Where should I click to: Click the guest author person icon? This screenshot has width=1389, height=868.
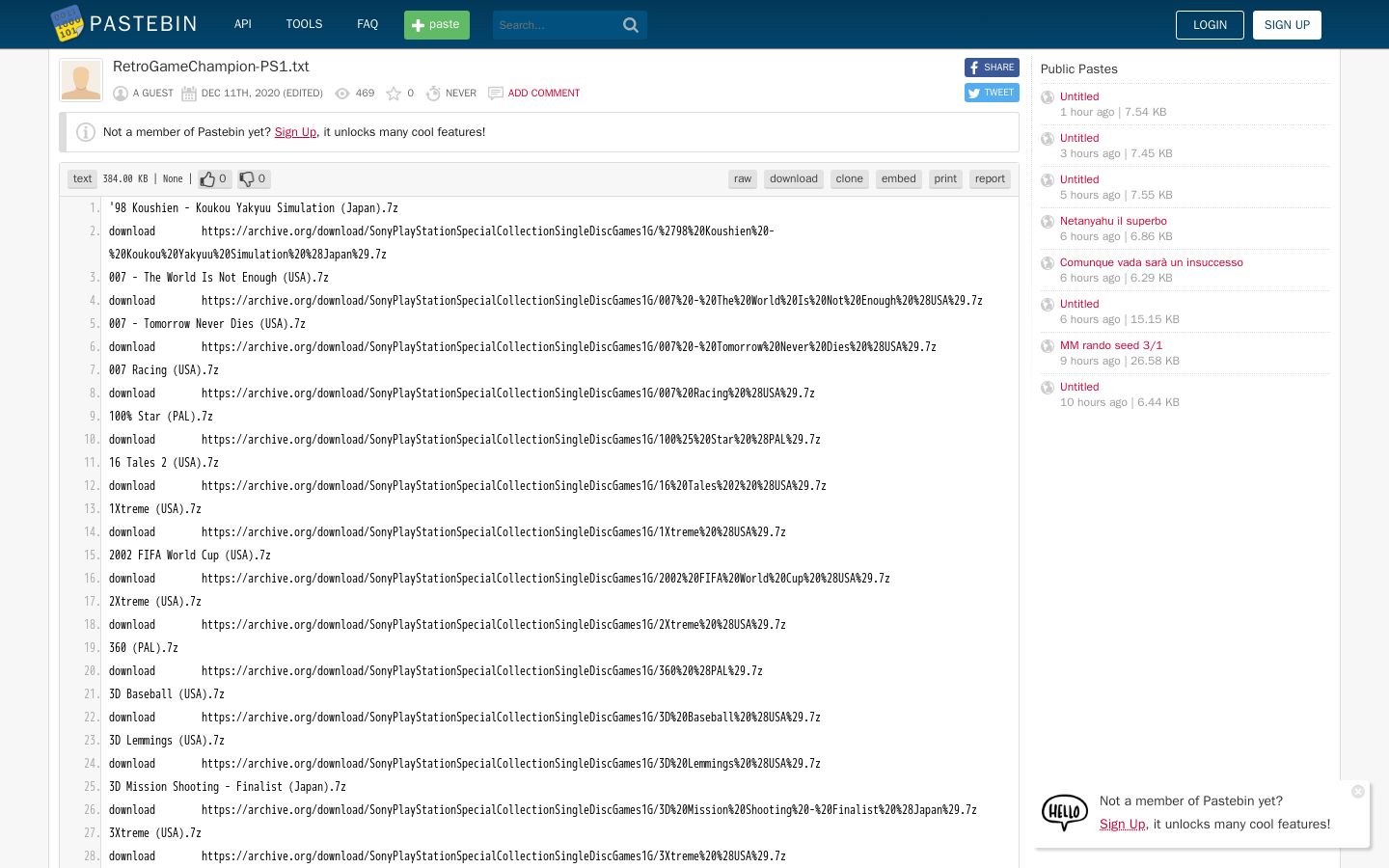121,94
